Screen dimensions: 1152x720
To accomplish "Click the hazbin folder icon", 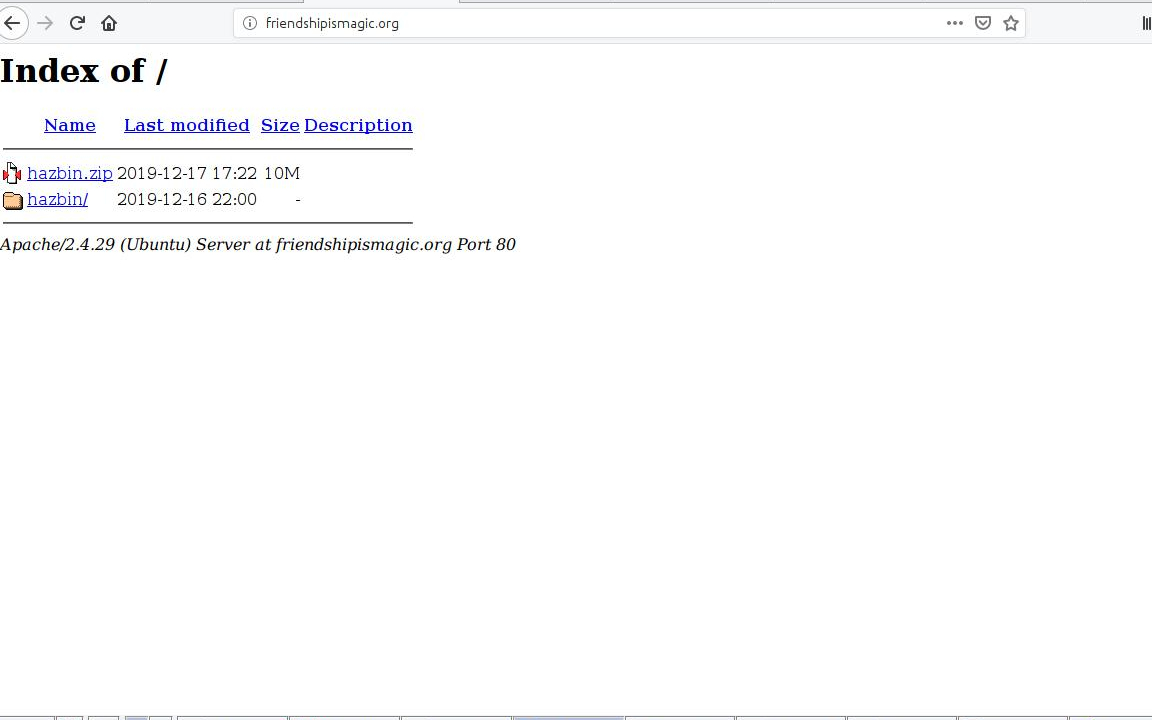I will pyautogui.click(x=12, y=200).
